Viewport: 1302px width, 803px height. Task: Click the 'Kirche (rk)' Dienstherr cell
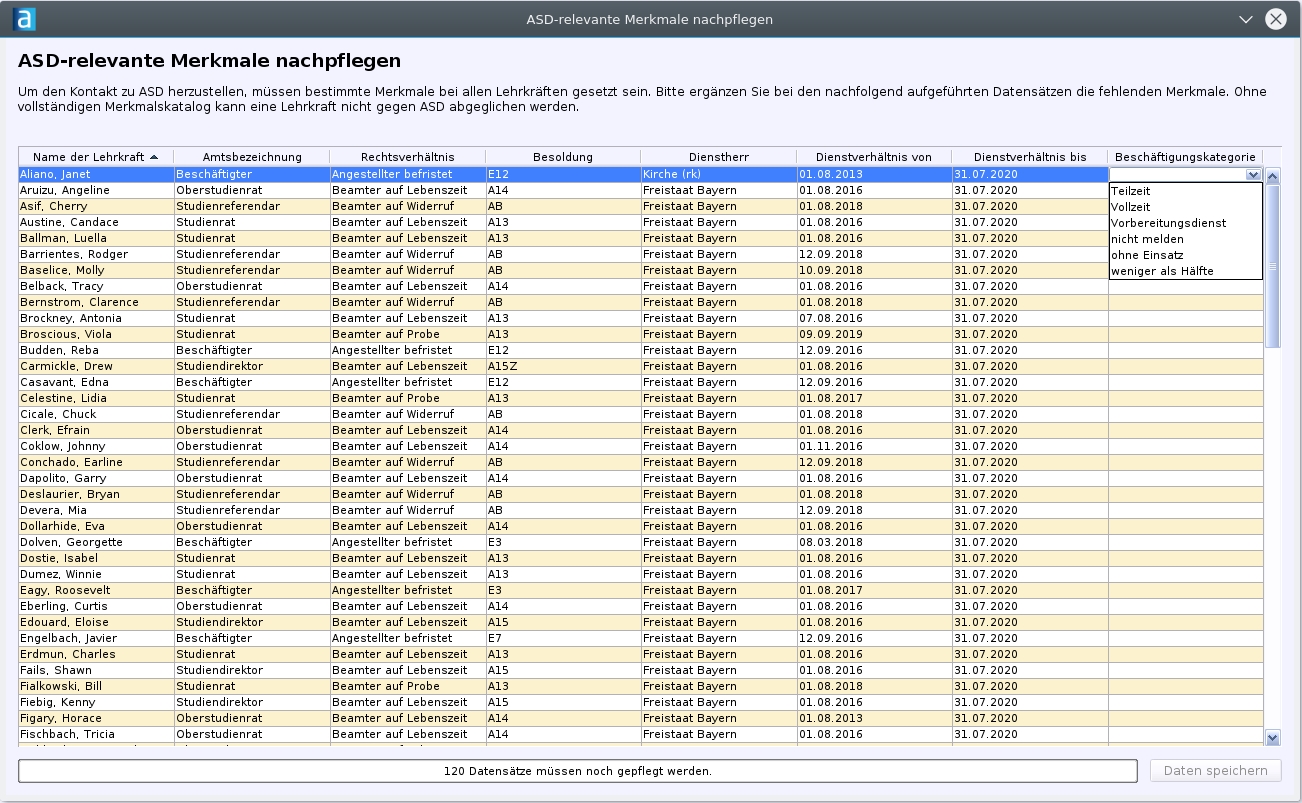point(719,174)
